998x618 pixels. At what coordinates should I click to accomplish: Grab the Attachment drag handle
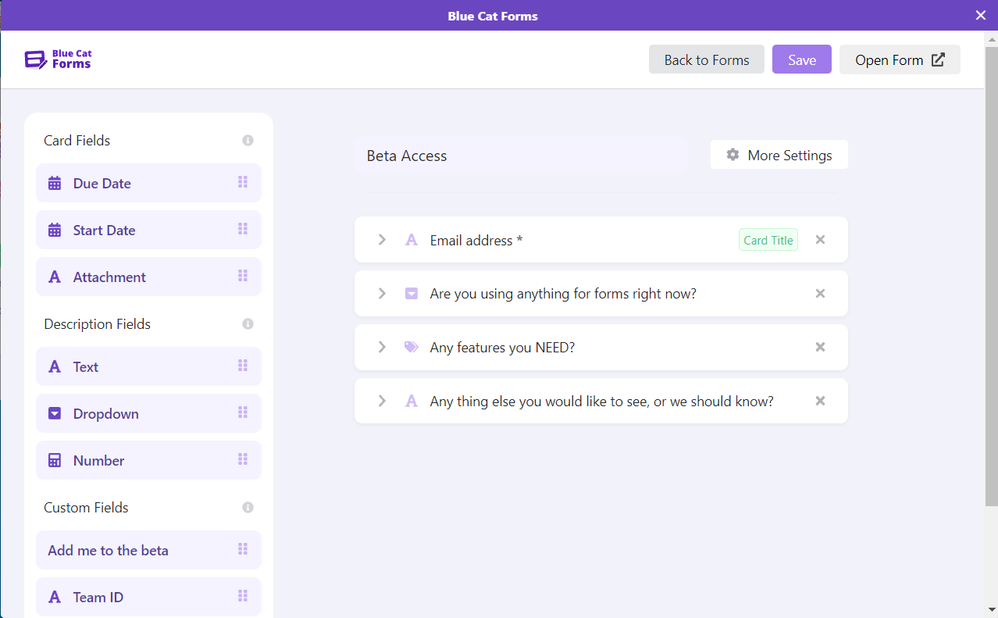(242, 276)
